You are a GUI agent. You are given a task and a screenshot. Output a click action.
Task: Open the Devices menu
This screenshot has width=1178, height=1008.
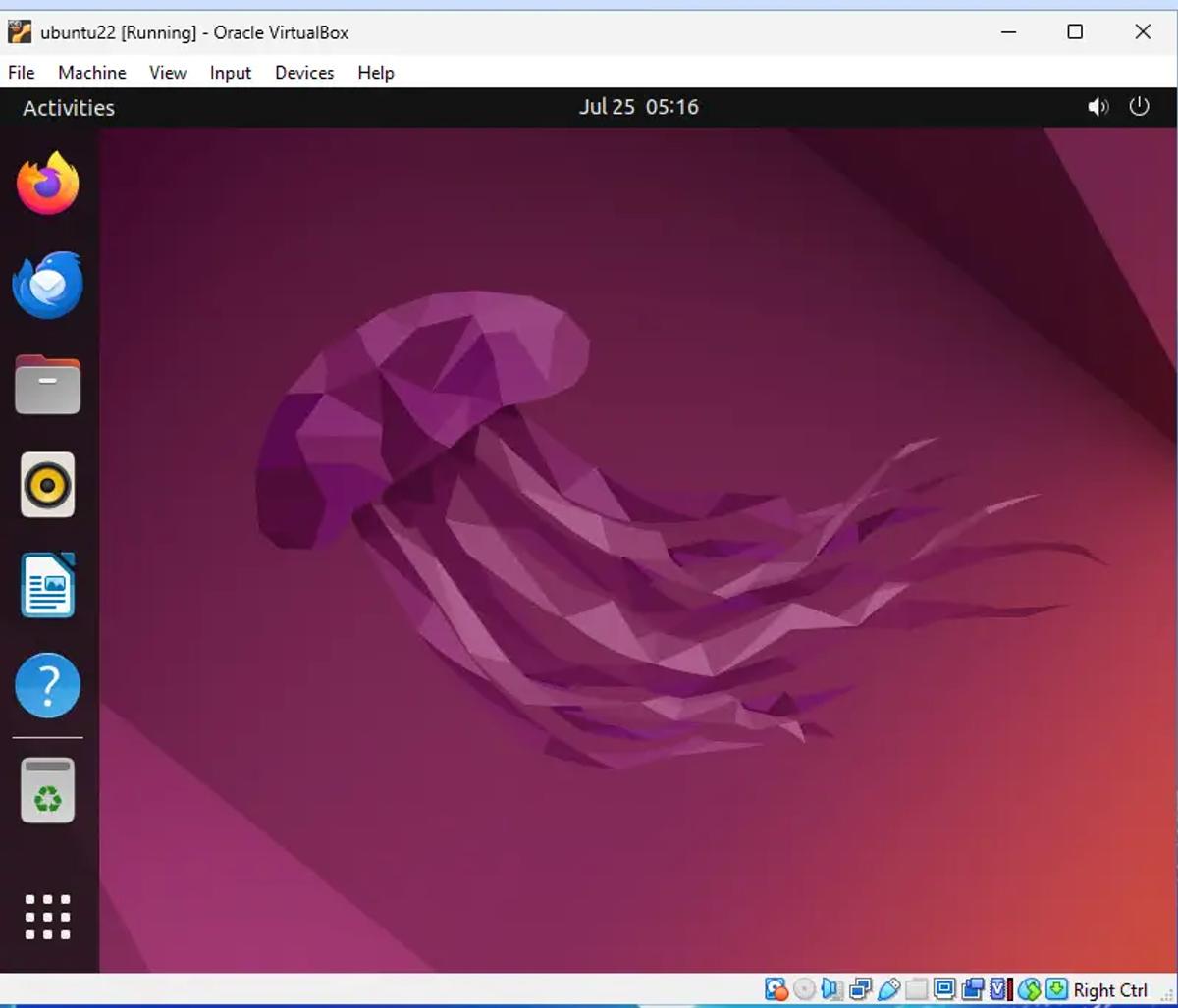click(304, 73)
